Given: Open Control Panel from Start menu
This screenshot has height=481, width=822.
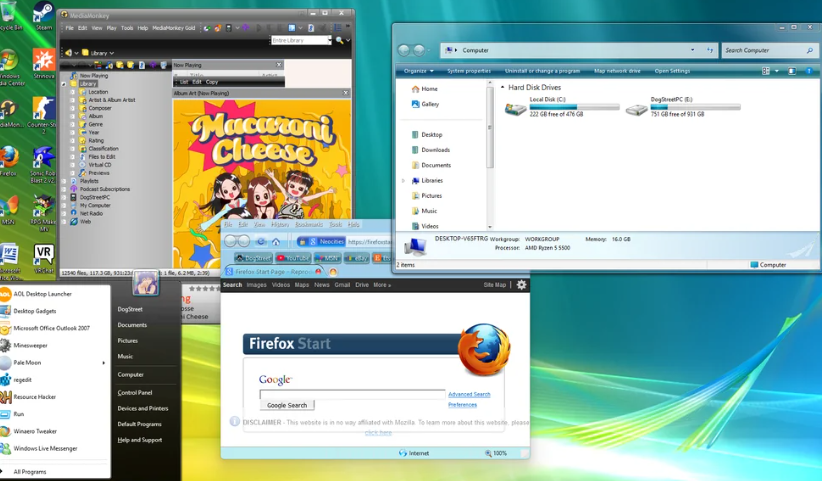Looking at the screenshot, I should pyautogui.click(x=135, y=392).
